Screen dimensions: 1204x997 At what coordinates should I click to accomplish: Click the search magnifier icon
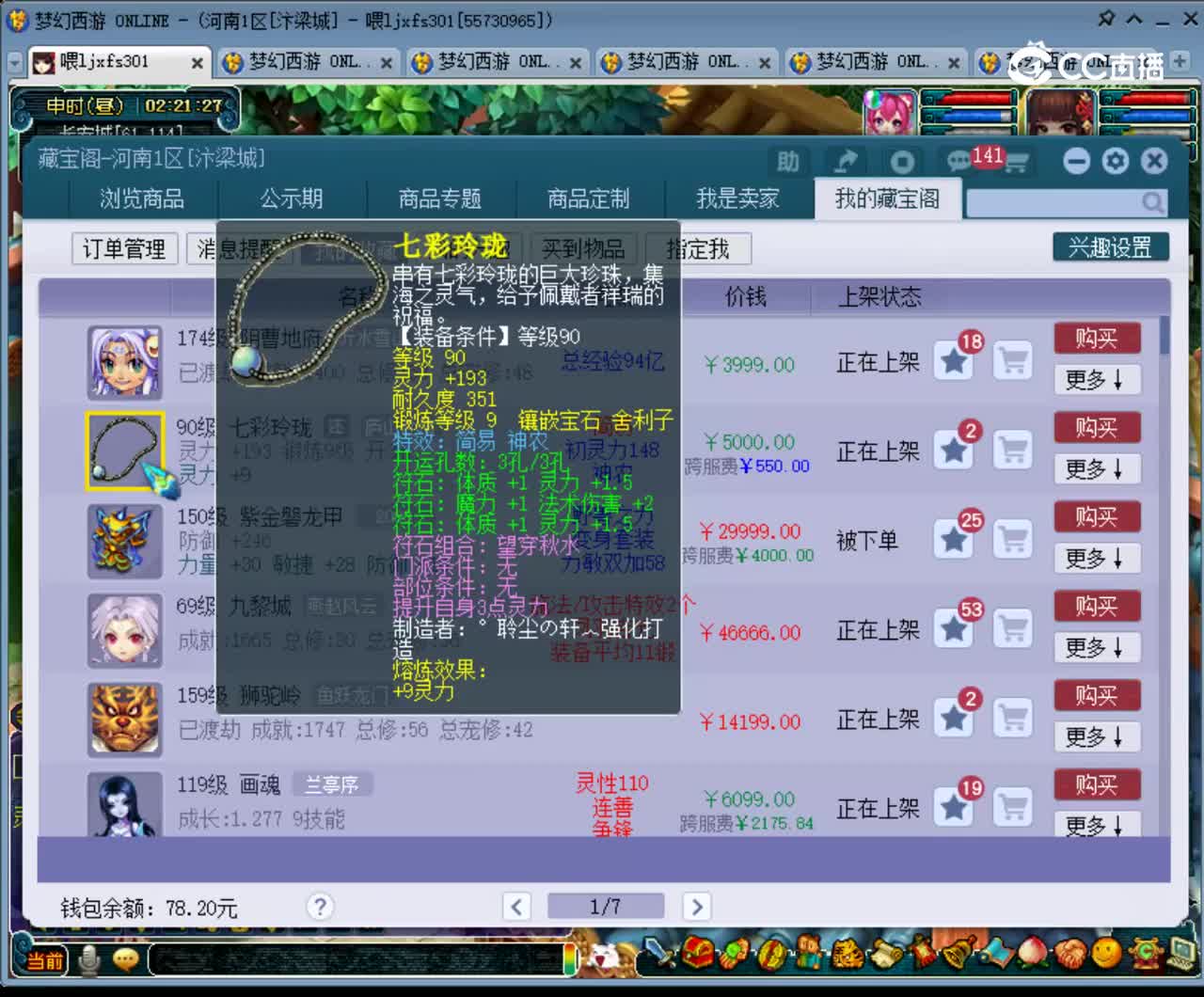[1152, 202]
